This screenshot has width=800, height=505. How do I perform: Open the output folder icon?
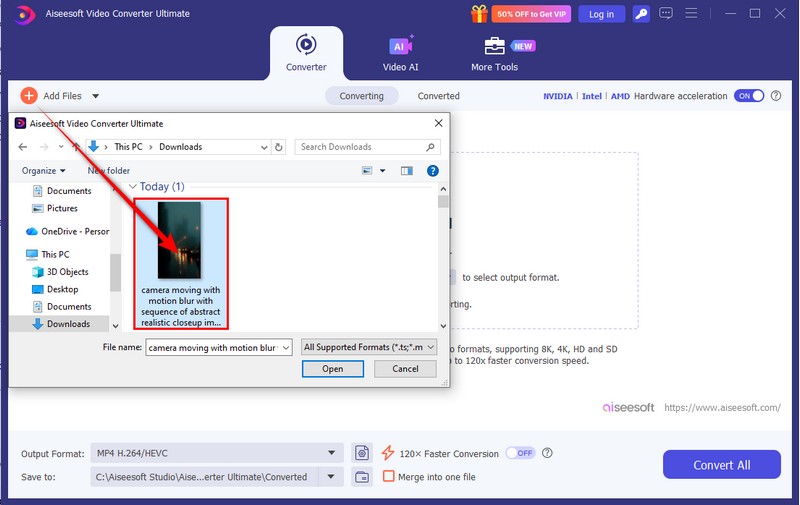(362, 477)
